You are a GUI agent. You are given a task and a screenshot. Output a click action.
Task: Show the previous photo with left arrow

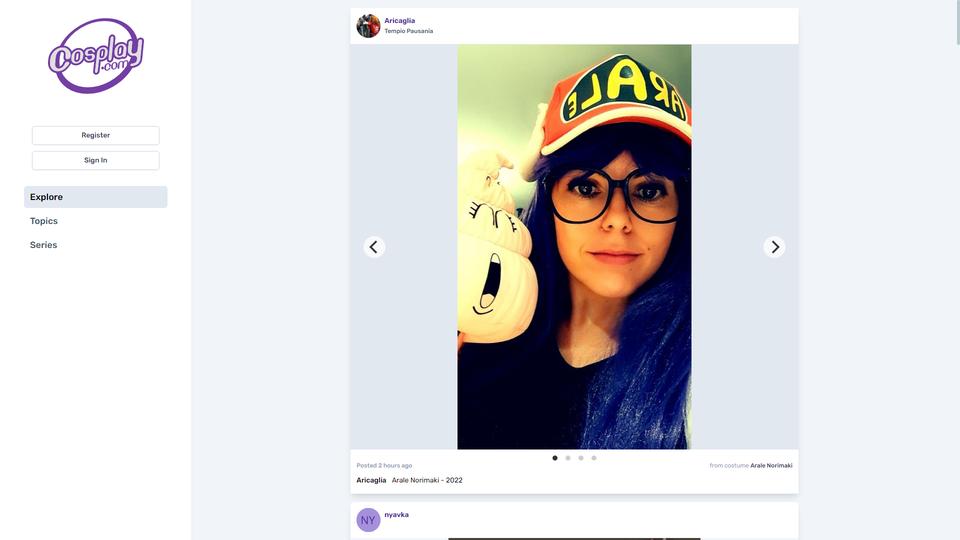374,247
